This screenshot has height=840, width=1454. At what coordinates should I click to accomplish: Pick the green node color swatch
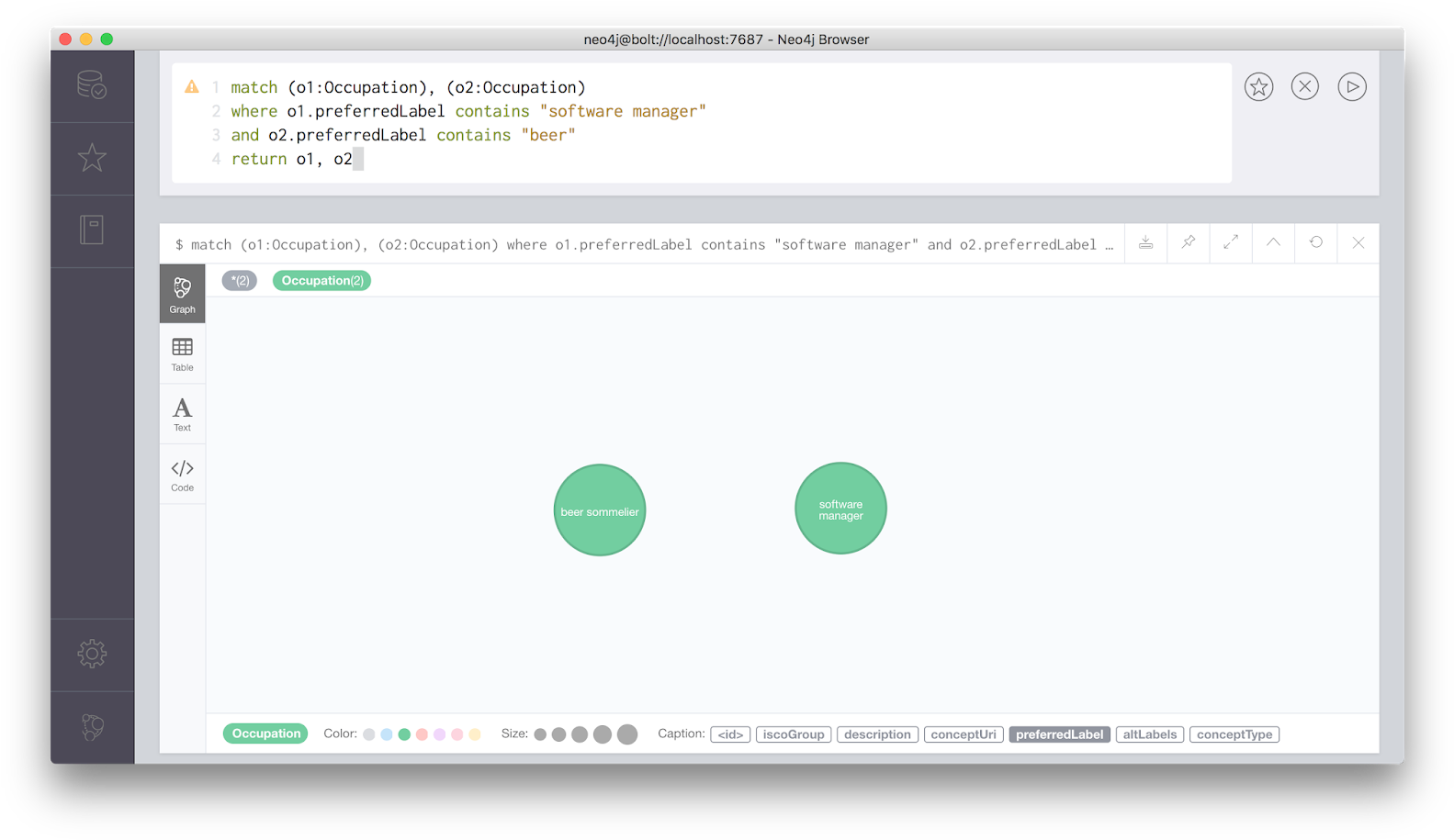click(404, 734)
